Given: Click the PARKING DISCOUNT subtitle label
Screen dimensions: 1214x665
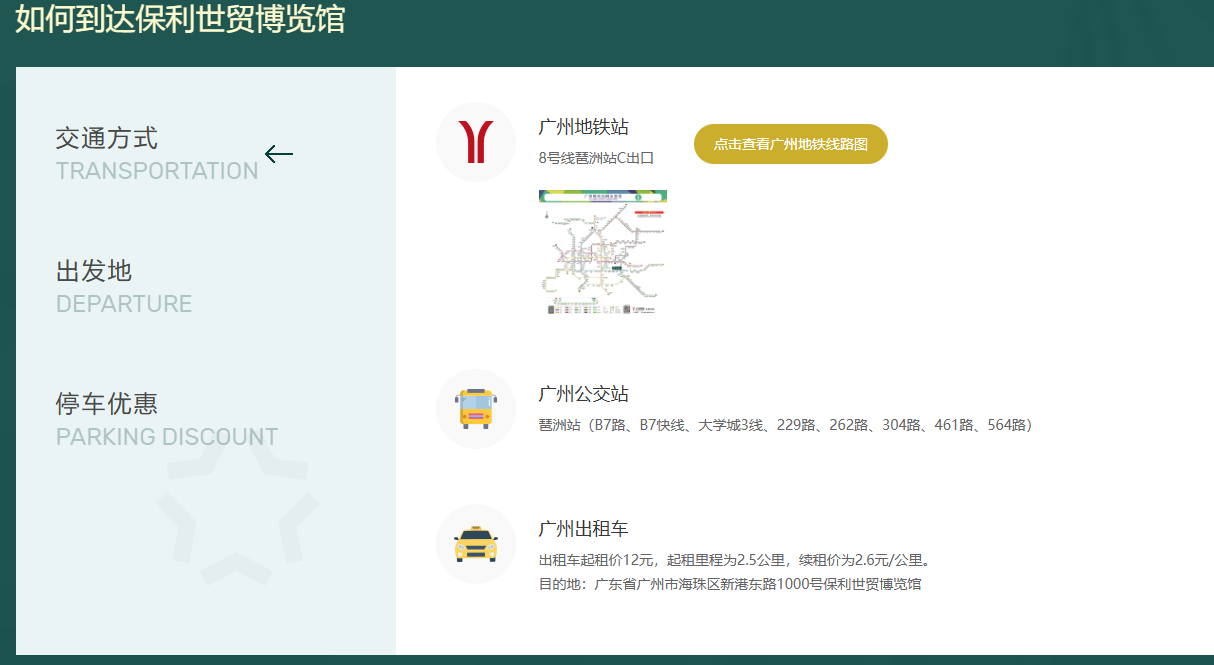Looking at the screenshot, I should (x=167, y=437).
